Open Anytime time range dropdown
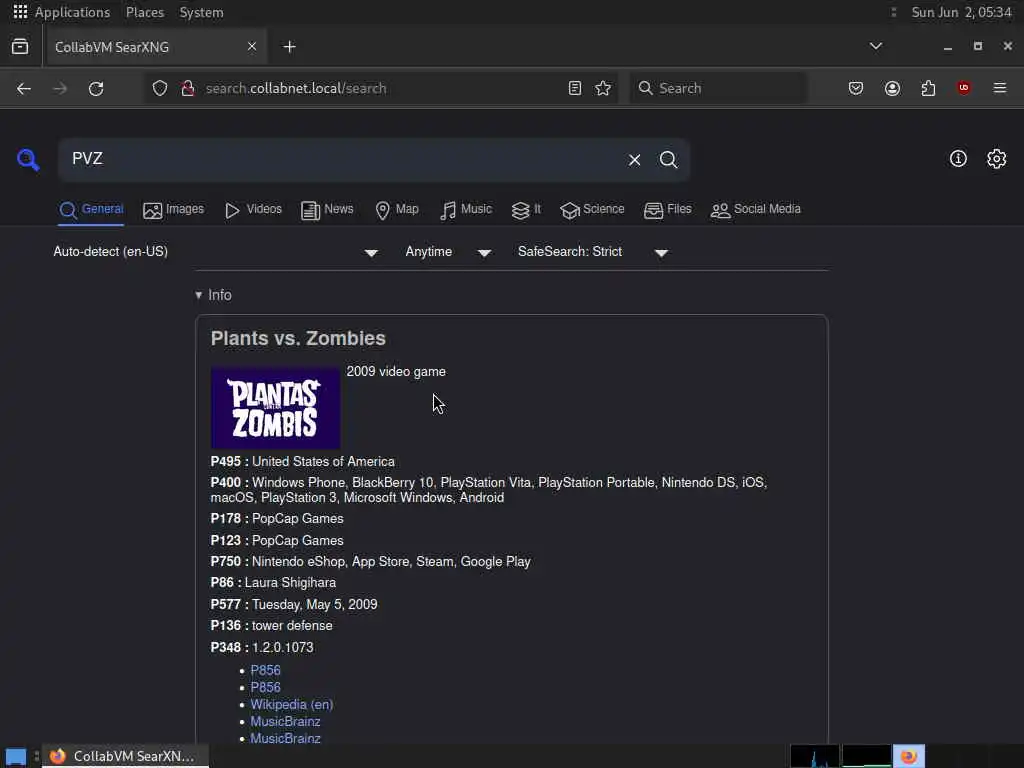This screenshot has height=768, width=1024. tap(448, 252)
